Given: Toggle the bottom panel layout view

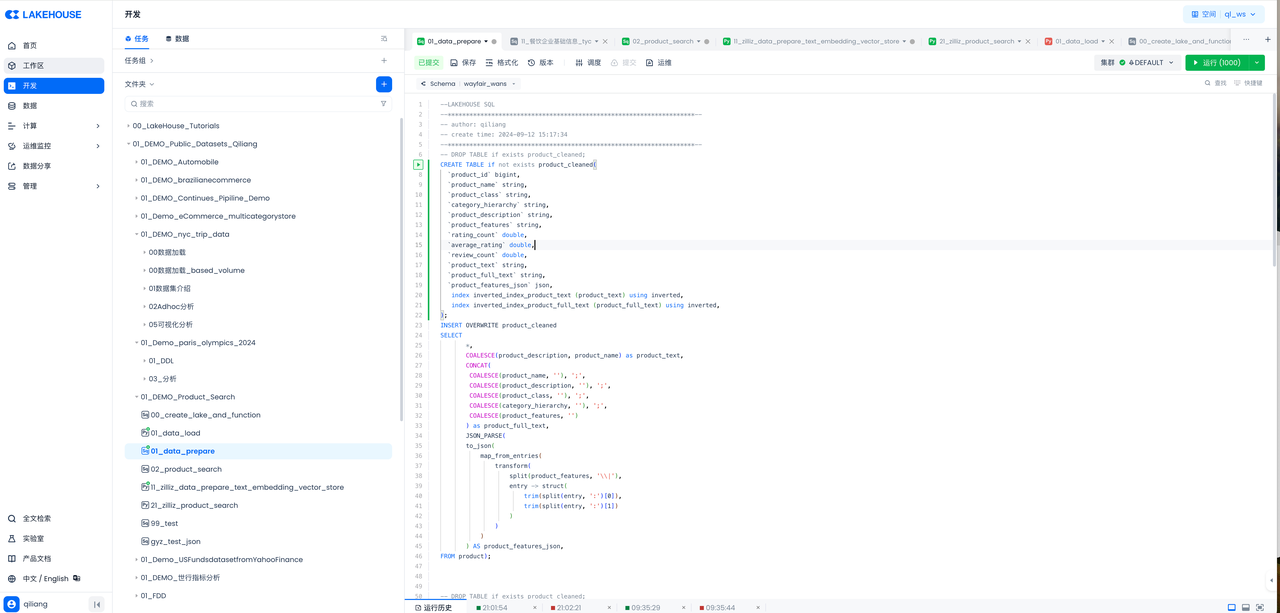Looking at the screenshot, I should tap(1245, 607).
